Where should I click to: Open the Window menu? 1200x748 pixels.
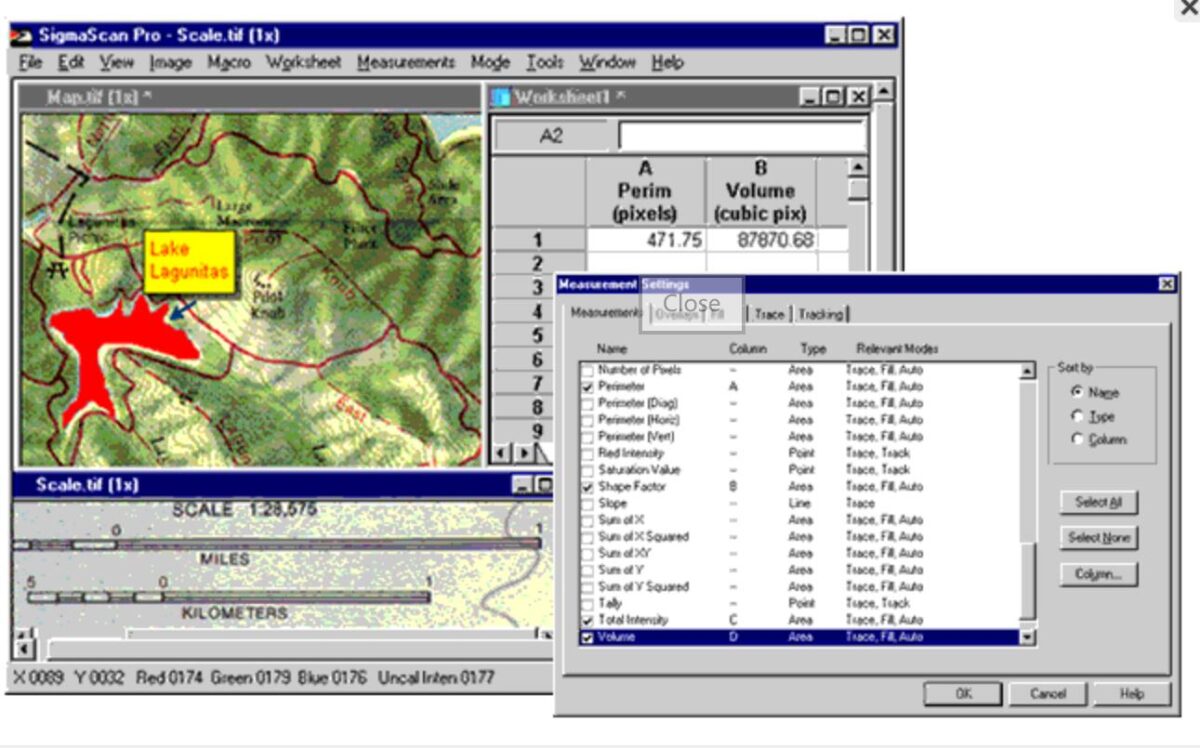pyautogui.click(x=607, y=62)
